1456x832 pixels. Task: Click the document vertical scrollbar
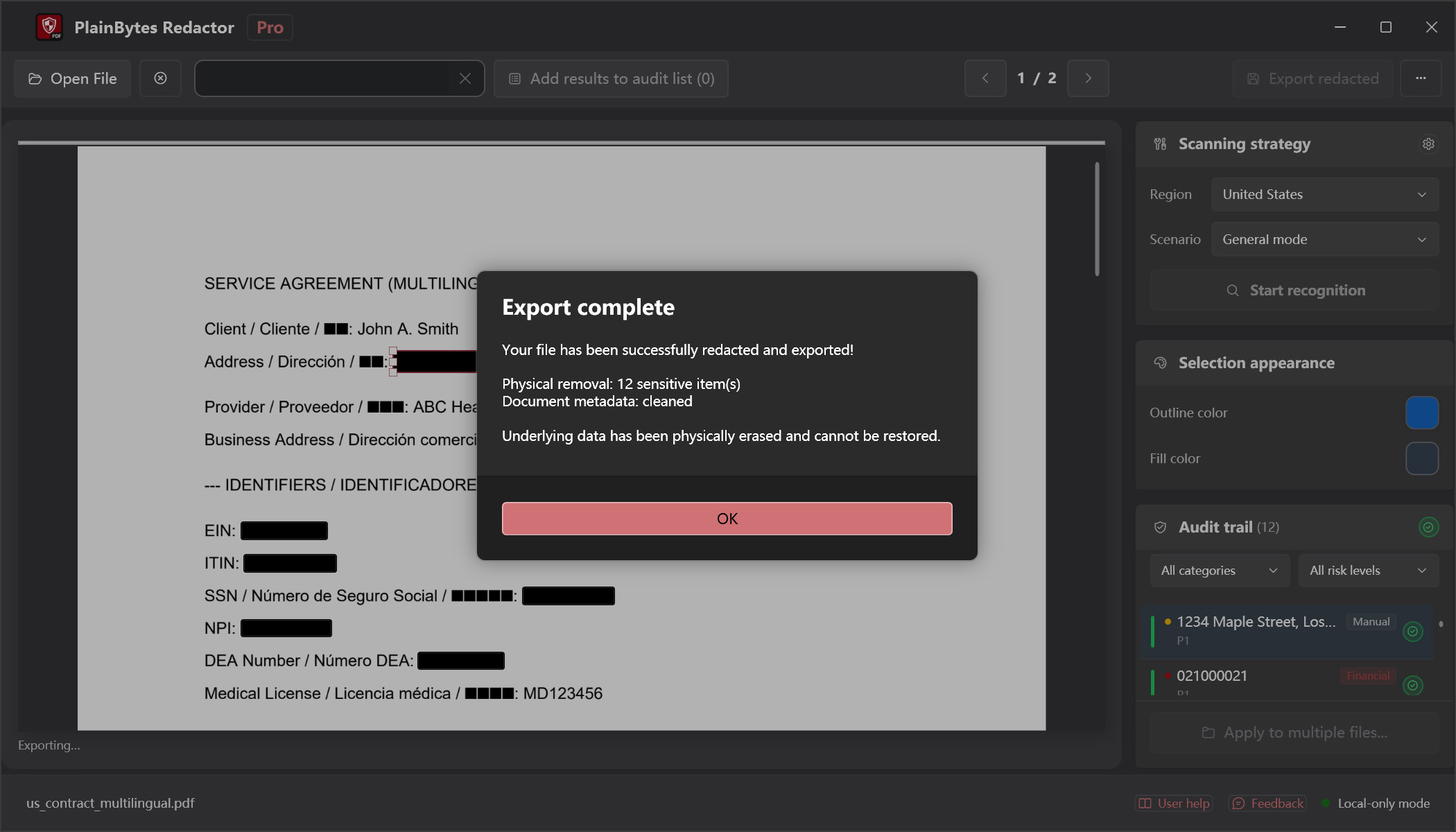coord(1097,219)
